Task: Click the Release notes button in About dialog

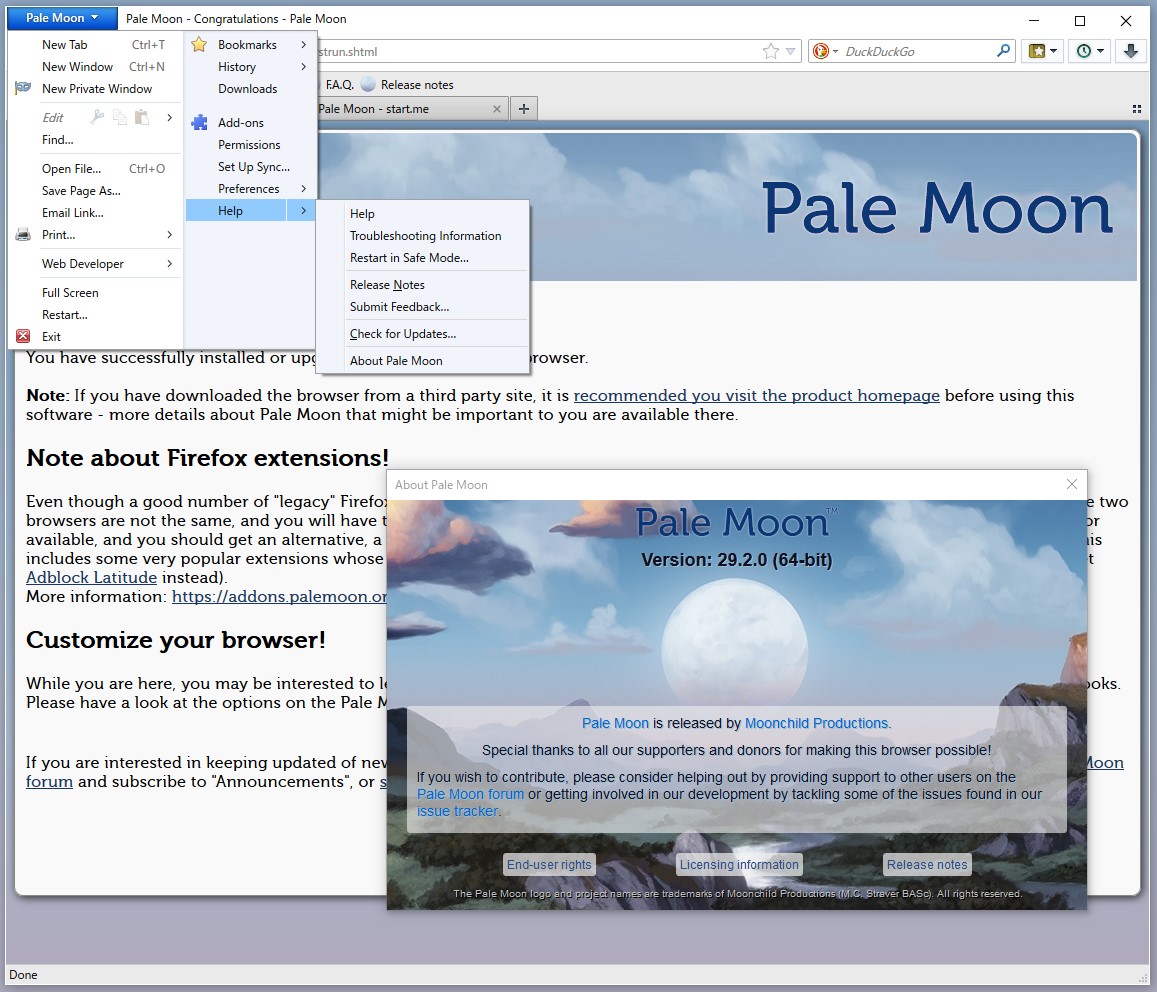Action: [927, 864]
